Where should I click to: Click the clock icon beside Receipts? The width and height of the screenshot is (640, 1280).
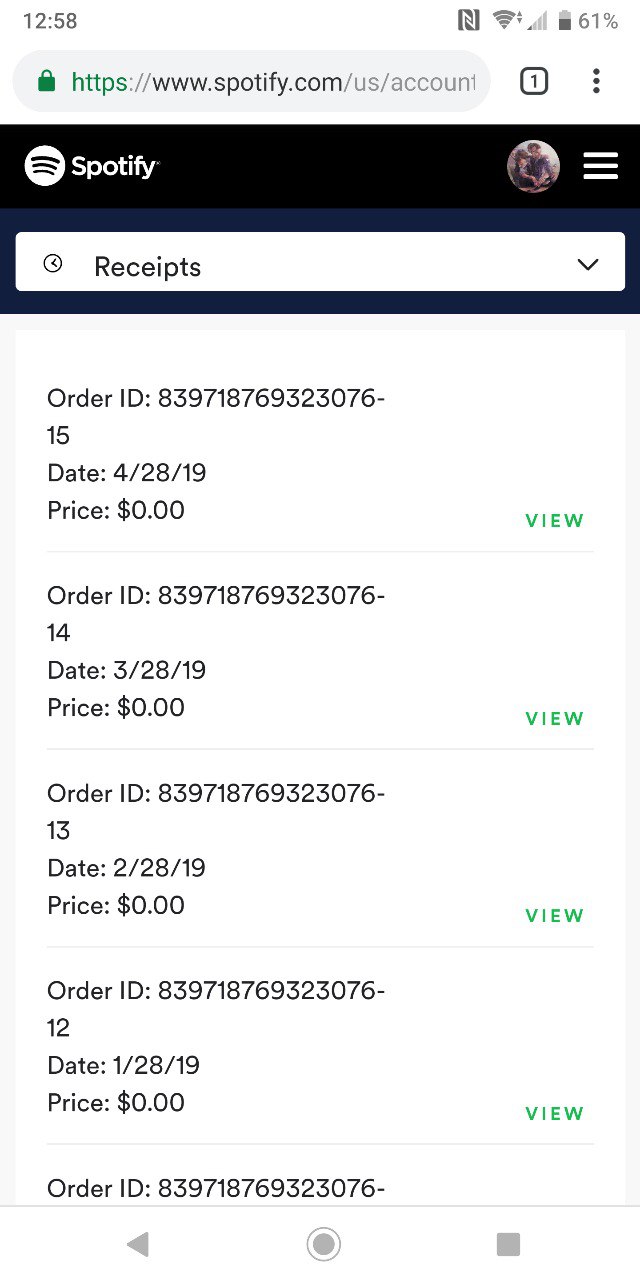tap(53, 264)
